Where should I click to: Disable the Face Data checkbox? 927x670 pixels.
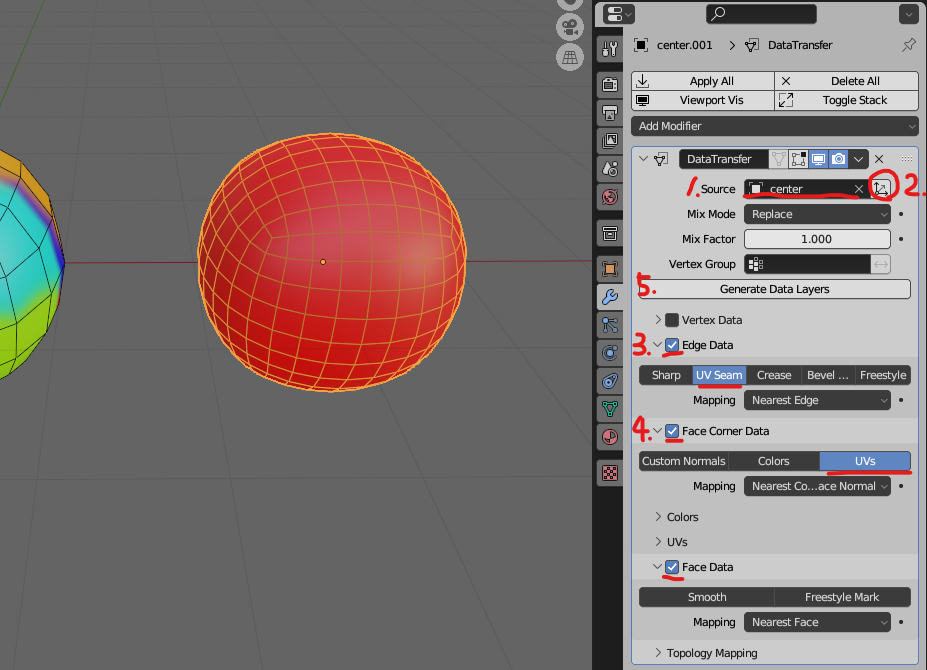click(672, 567)
